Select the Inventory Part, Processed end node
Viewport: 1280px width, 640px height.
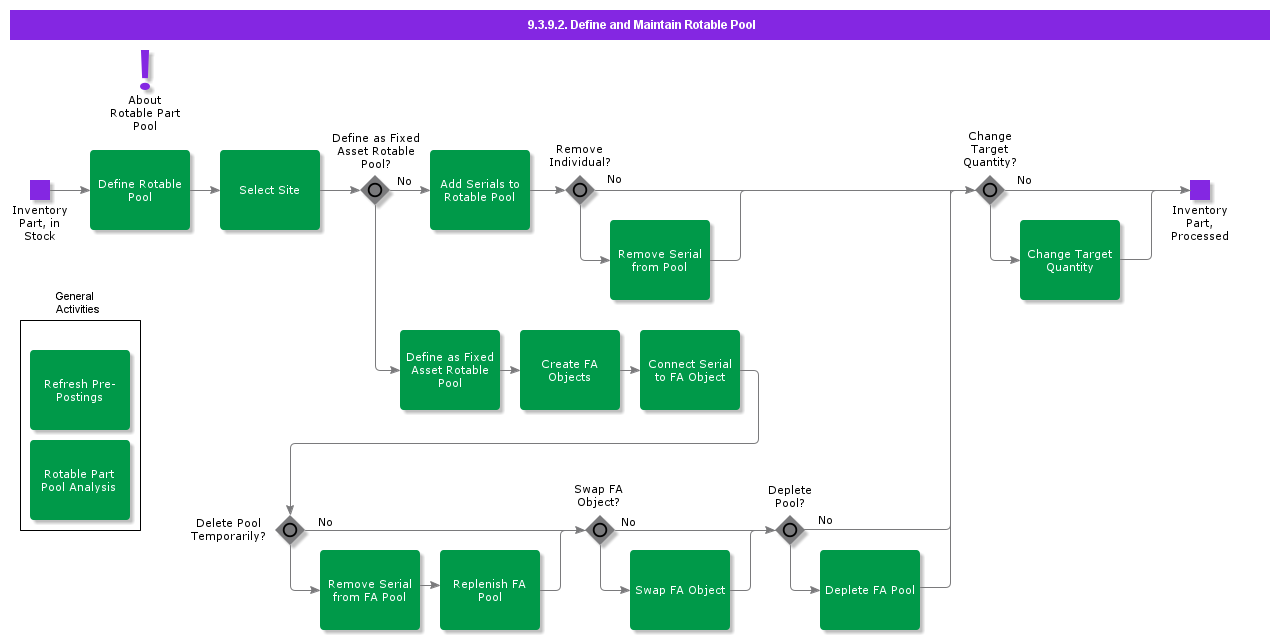coord(1200,188)
